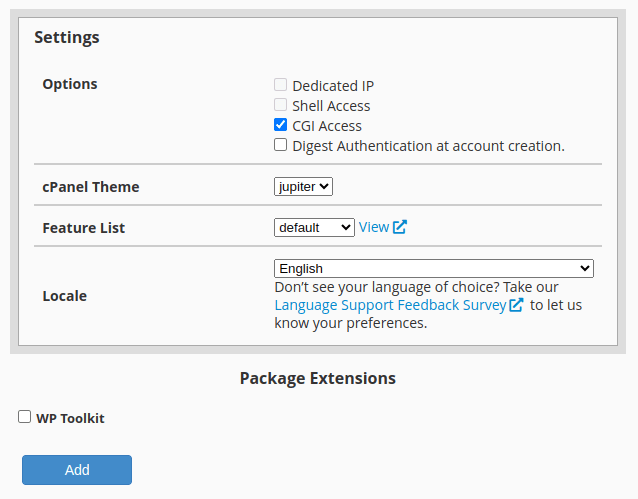Screen dimensions: 638x499
Task: Click the Dedicated IP label text
Action: (x=333, y=86)
